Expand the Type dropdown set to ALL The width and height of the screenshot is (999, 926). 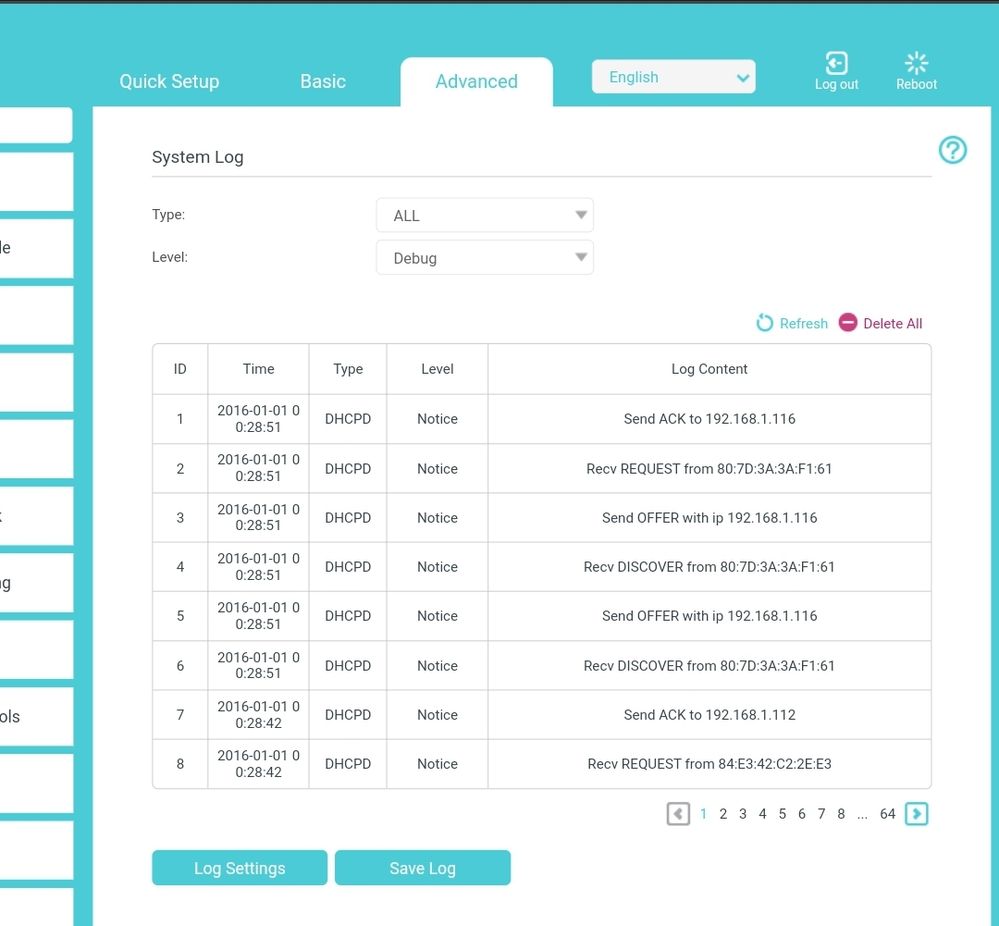click(485, 215)
